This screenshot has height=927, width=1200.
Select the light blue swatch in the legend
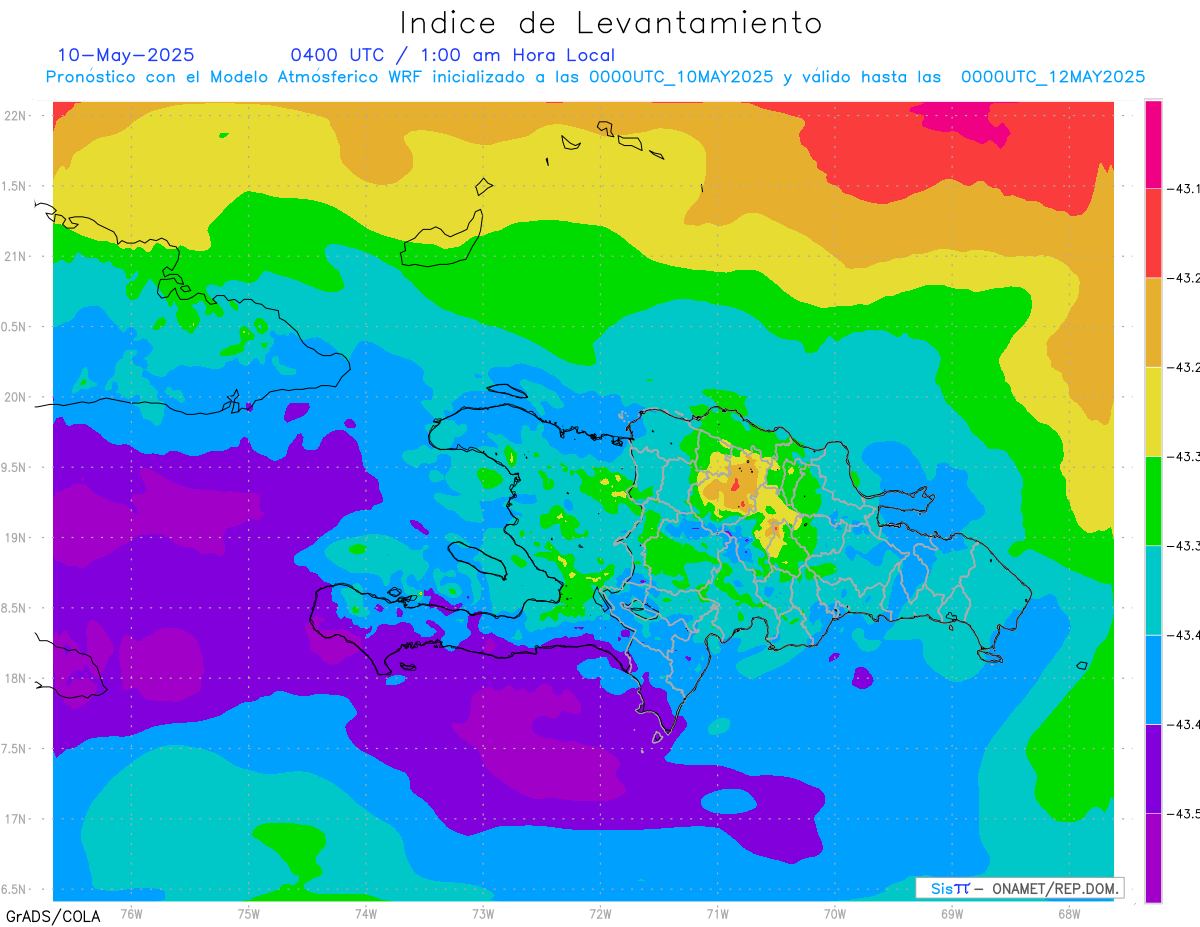click(x=1153, y=679)
